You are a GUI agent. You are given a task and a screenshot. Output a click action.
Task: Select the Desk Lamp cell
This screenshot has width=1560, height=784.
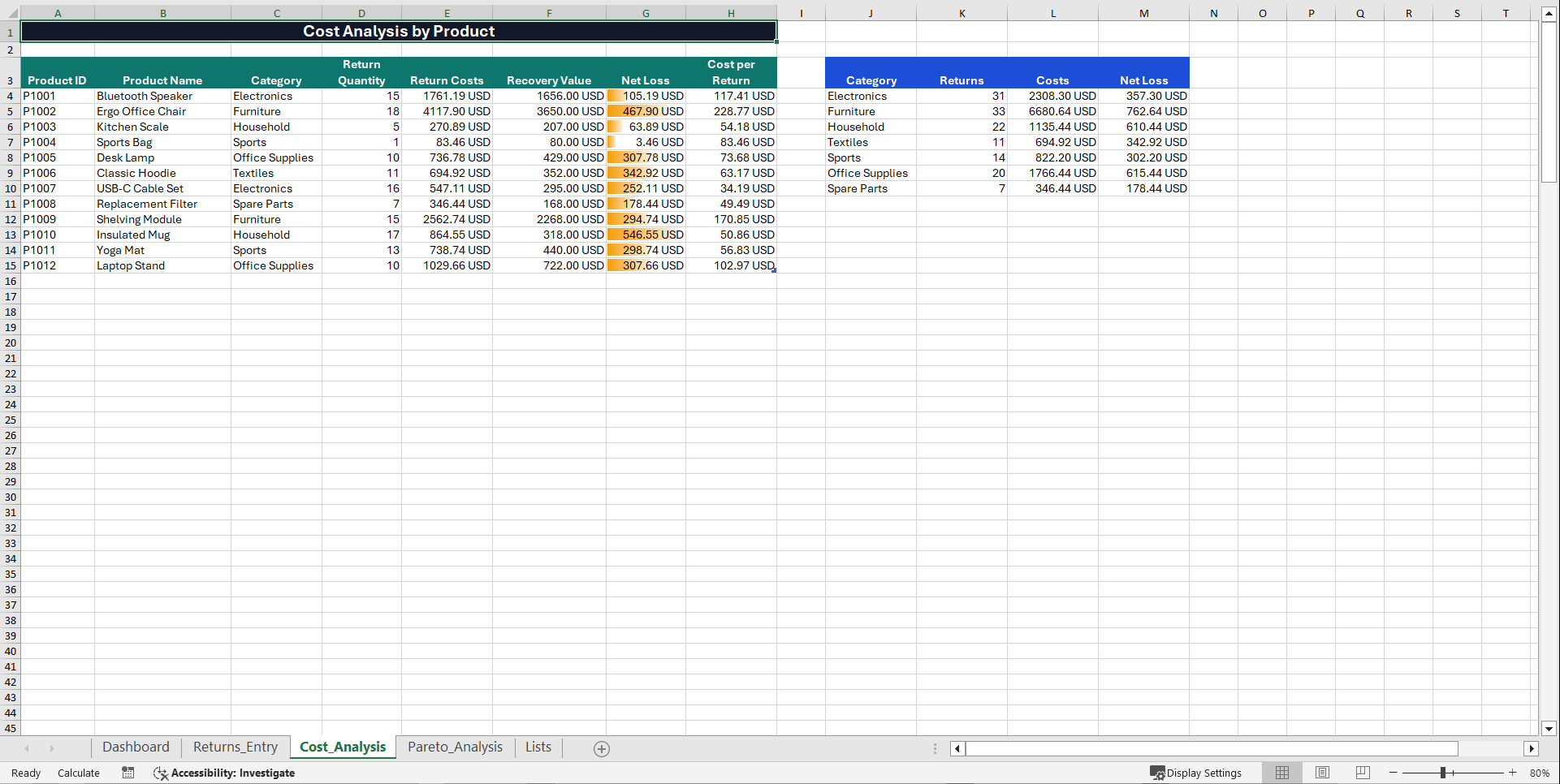(162, 157)
